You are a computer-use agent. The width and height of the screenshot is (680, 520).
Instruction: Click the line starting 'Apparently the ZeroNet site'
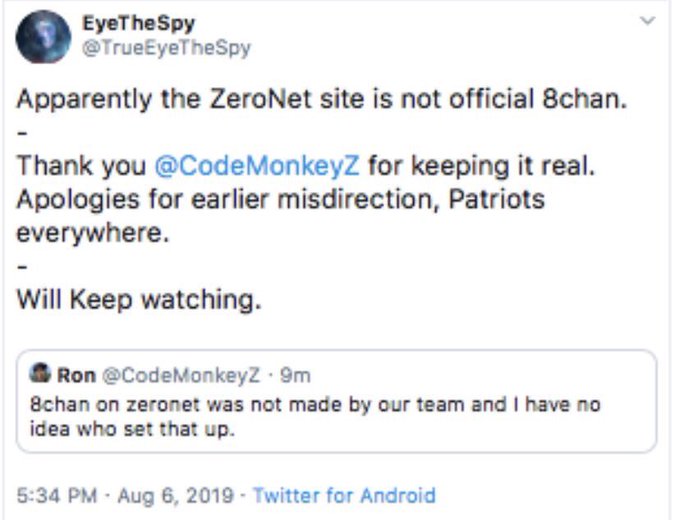322,101
